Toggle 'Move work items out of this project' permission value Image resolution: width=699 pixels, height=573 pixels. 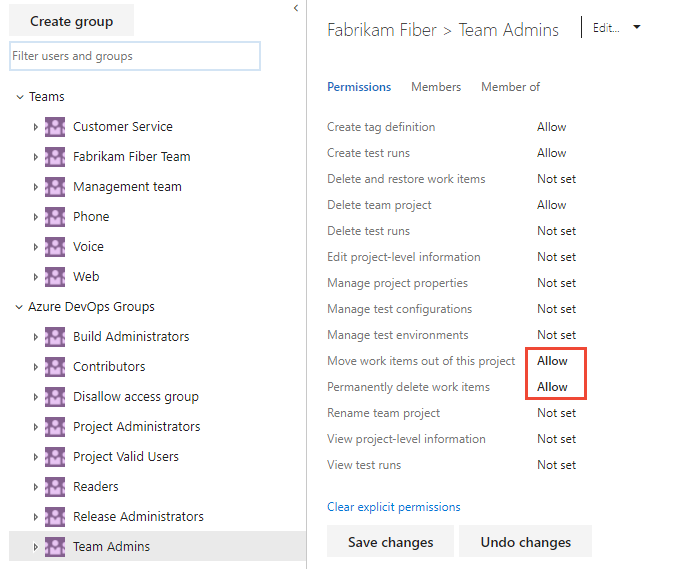pyautogui.click(x=552, y=361)
